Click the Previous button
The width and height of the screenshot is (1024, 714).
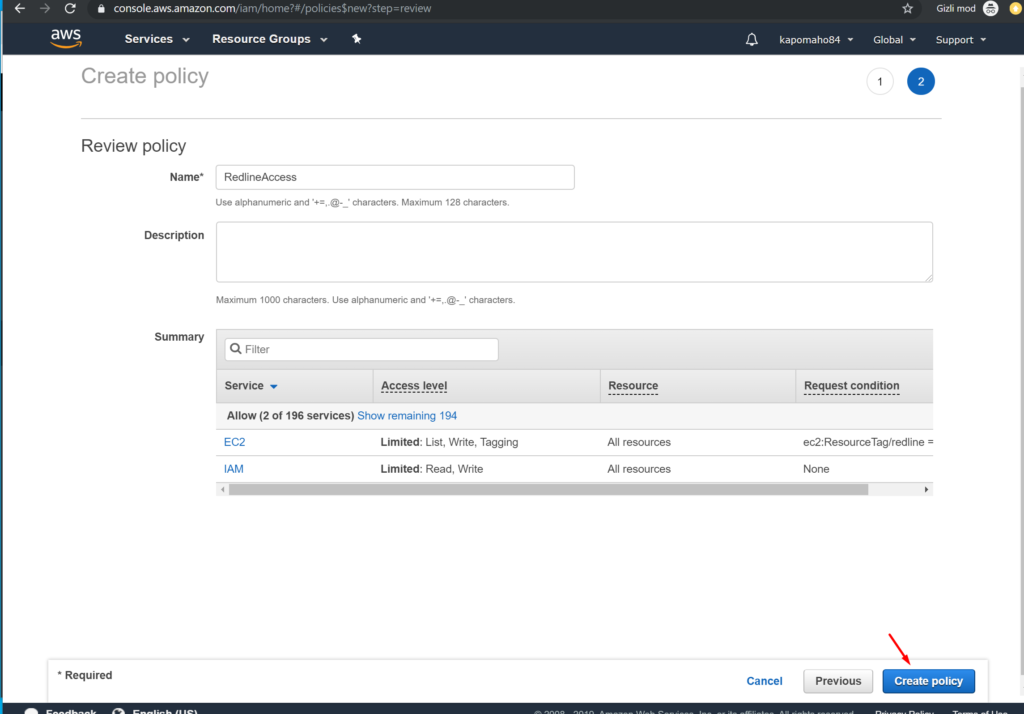point(837,681)
